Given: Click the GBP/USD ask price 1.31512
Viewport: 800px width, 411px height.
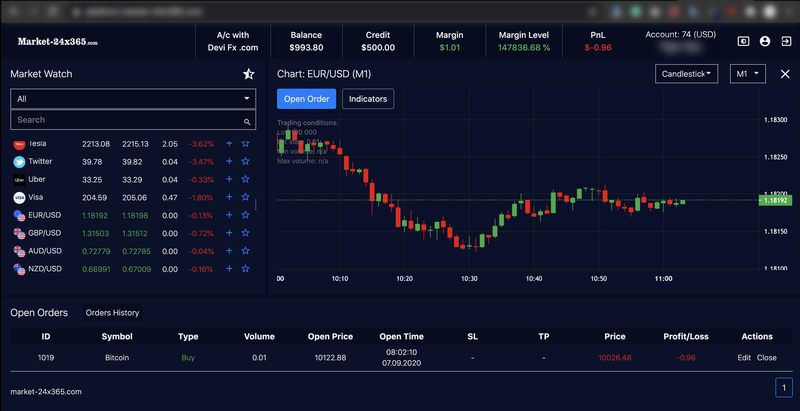Looking at the screenshot, I should [x=135, y=234].
